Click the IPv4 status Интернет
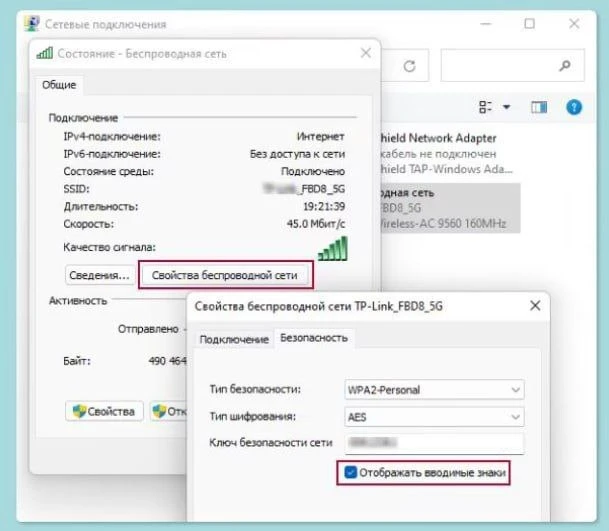This screenshot has width=609, height=531. (x=320, y=136)
